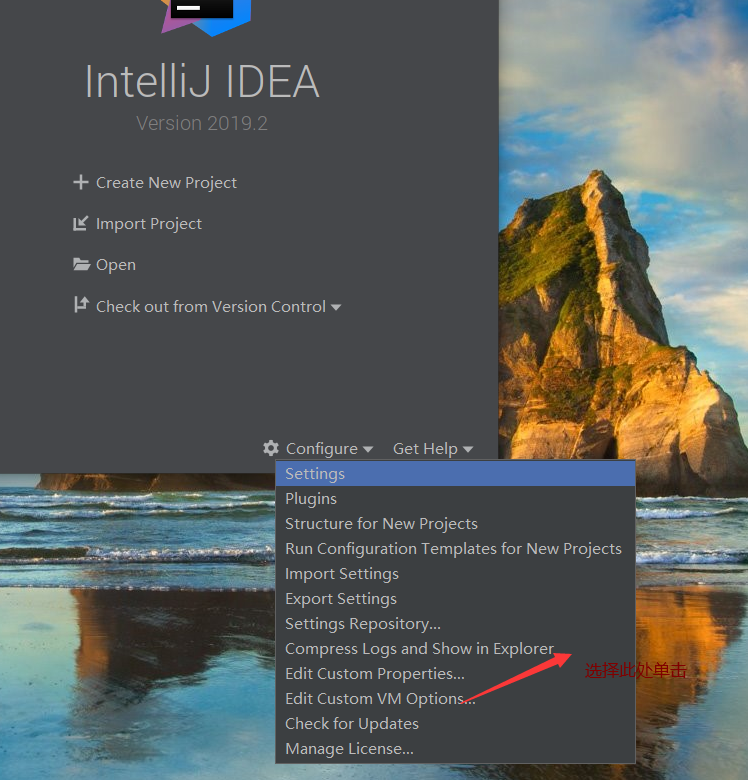
Task: Open Settings Repository...
Action: coord(455,623)
